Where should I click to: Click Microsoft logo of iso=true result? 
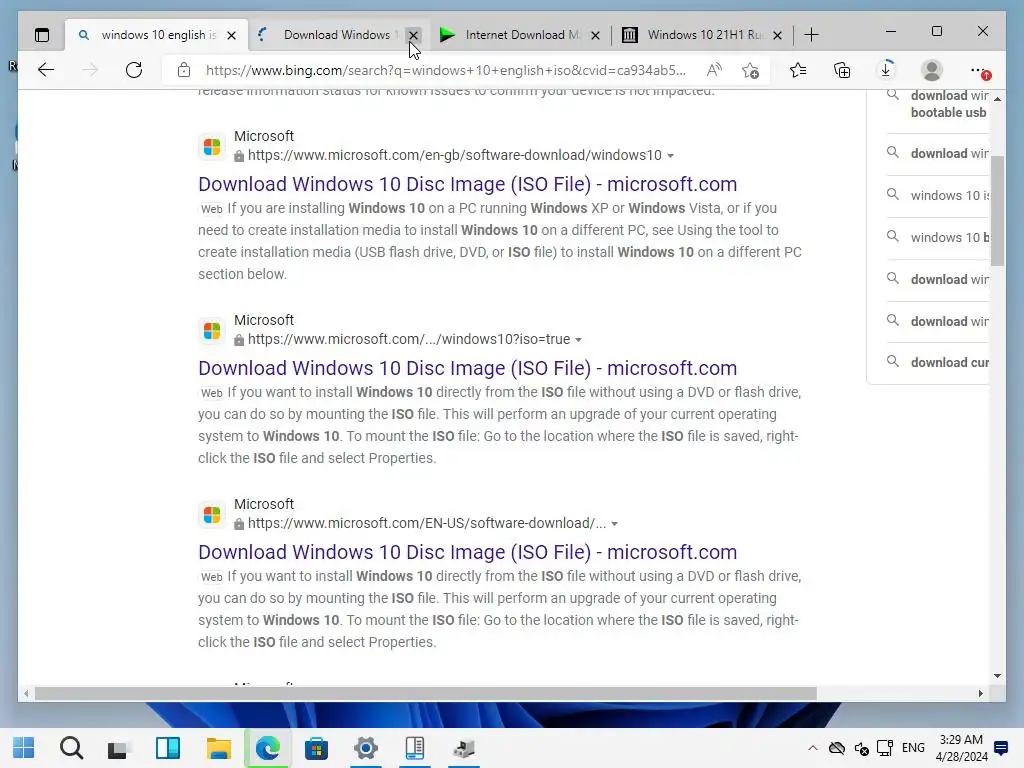(x=212, y=330)
